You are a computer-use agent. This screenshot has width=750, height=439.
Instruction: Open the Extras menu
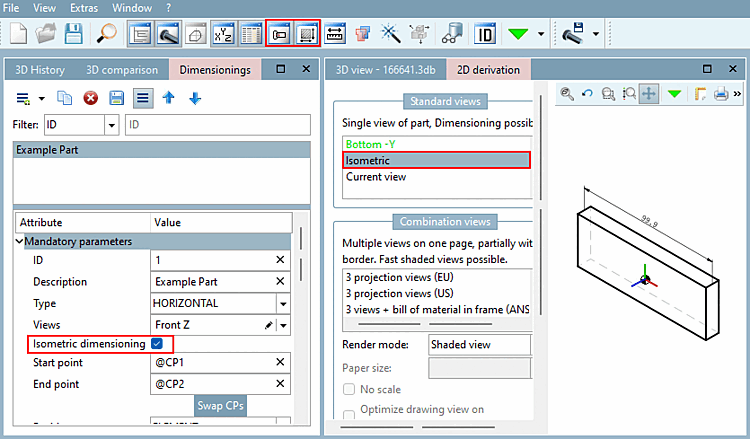[x=84, y=8]
